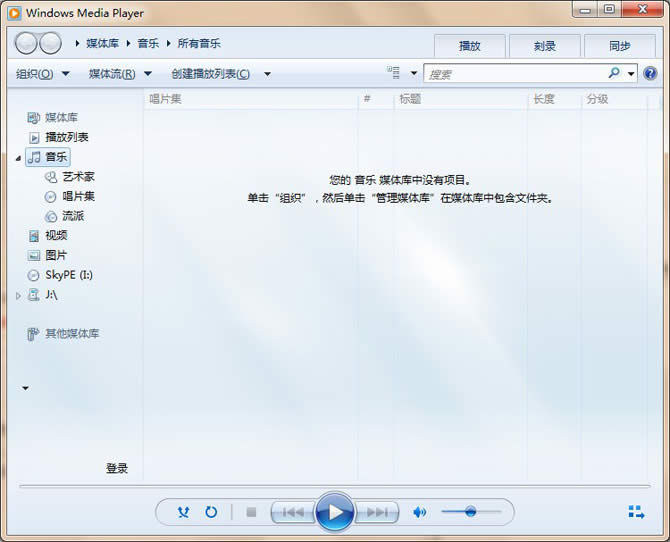Expand the J:\ drive tree node

coord(18,295)
